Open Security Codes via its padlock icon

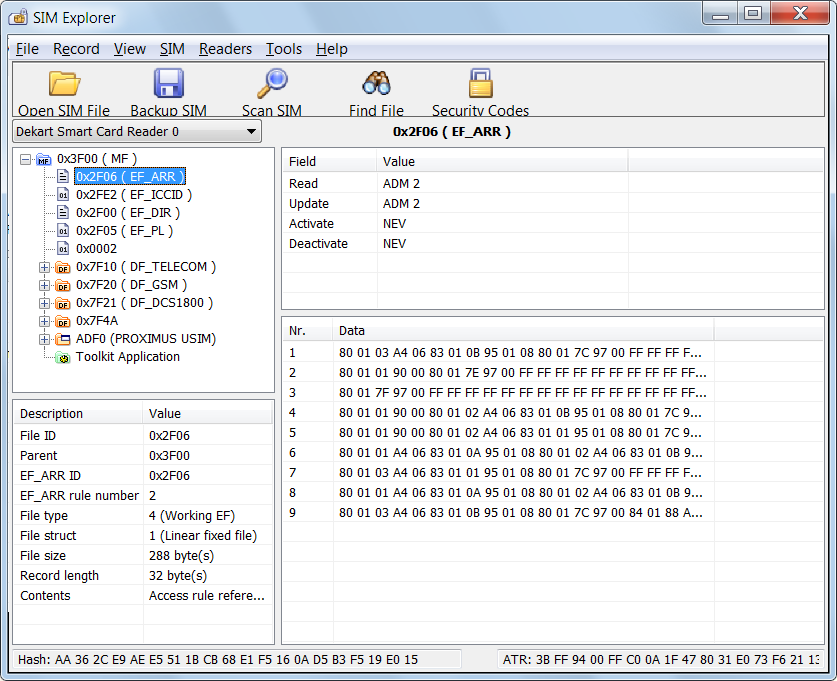(x=480, y=82)
